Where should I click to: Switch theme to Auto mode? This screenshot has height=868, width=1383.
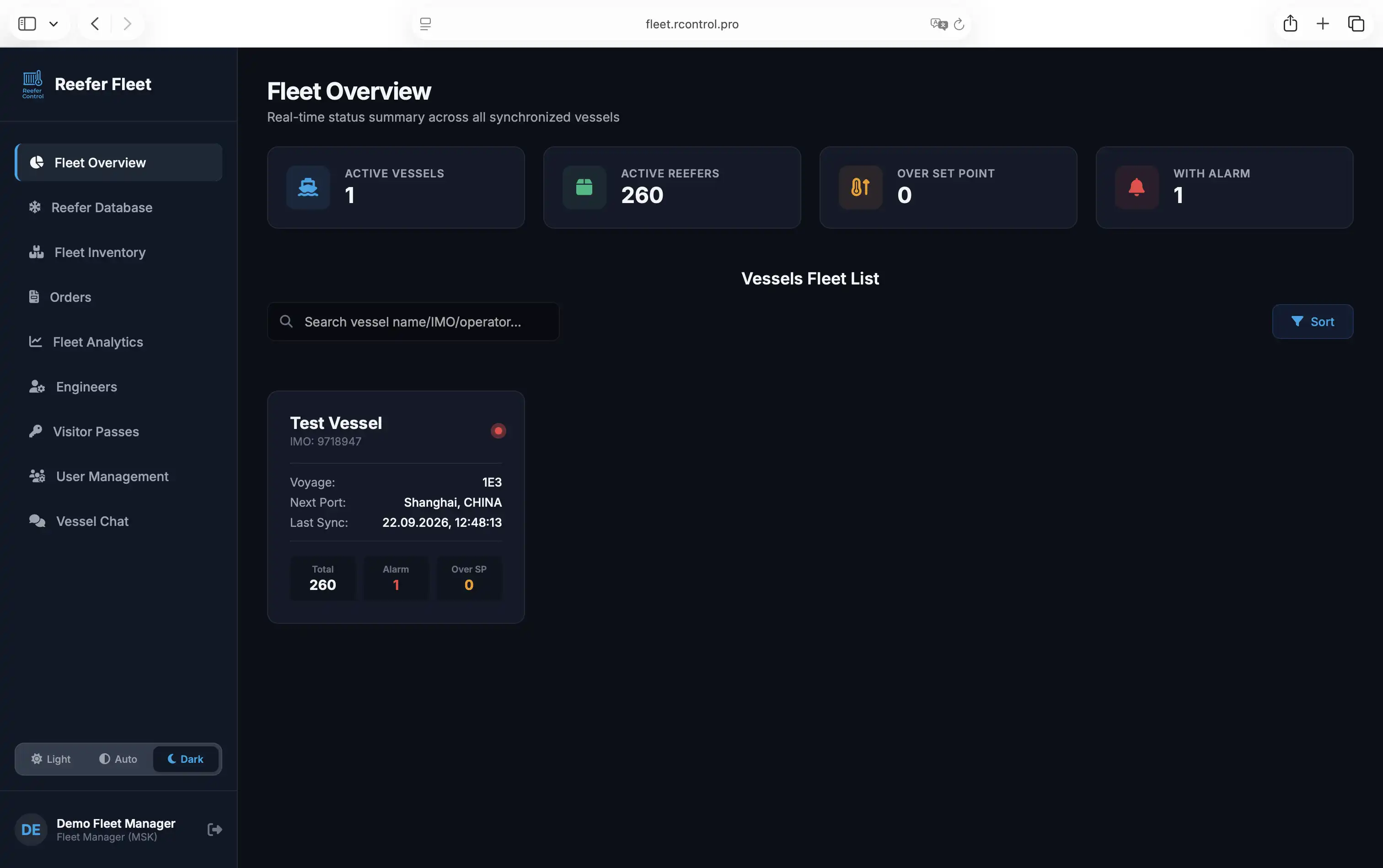coord(118,759)
